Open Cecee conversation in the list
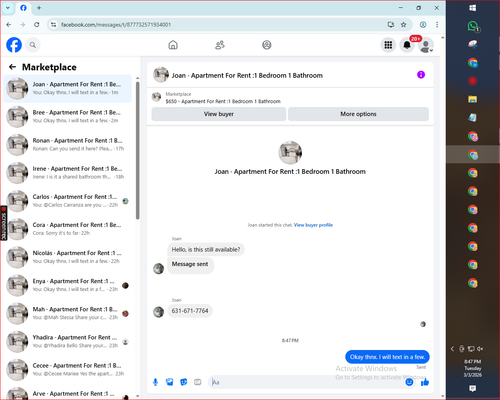The height and width of the screenshot is (400, 500). [68, 370]
